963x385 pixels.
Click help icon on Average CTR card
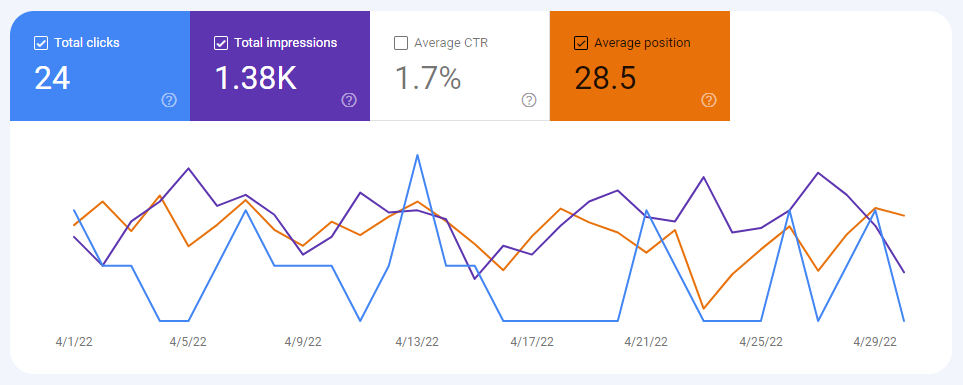pos(529,100)
